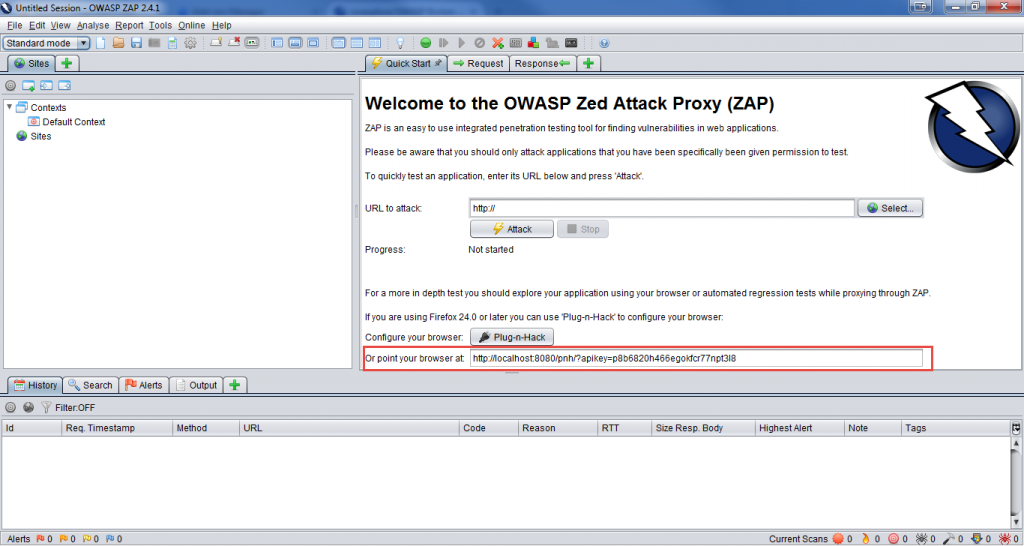Click the Session Properties document icon

point(172,43)
